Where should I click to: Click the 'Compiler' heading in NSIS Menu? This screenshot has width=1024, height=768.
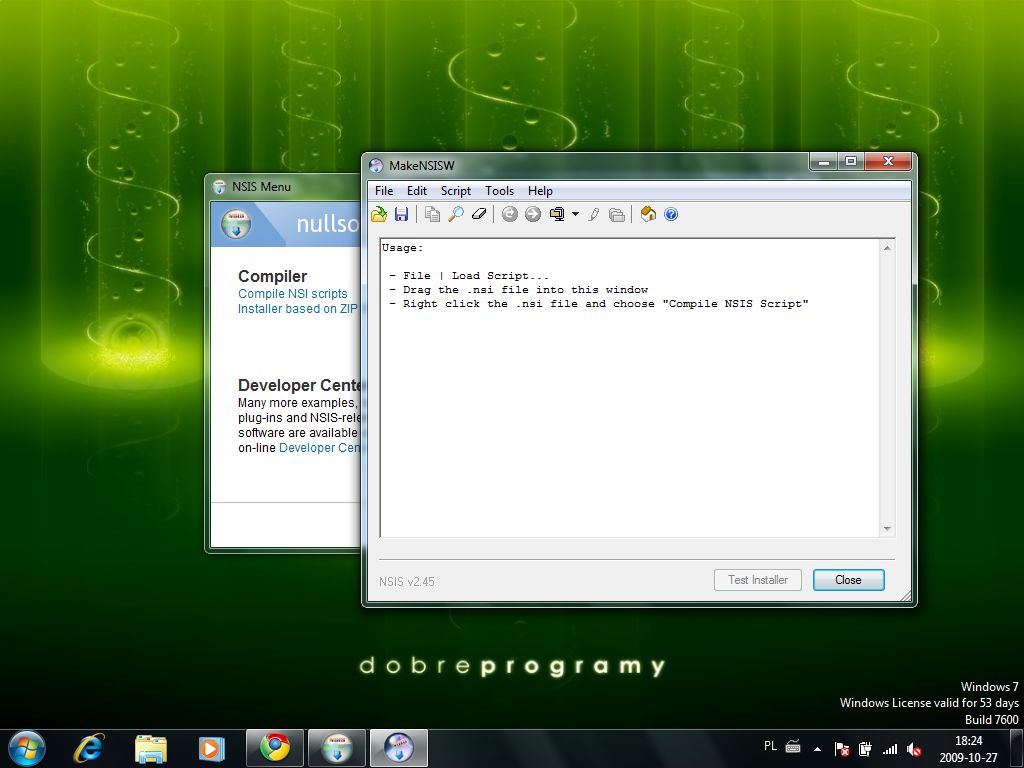[x=272, y=276]
